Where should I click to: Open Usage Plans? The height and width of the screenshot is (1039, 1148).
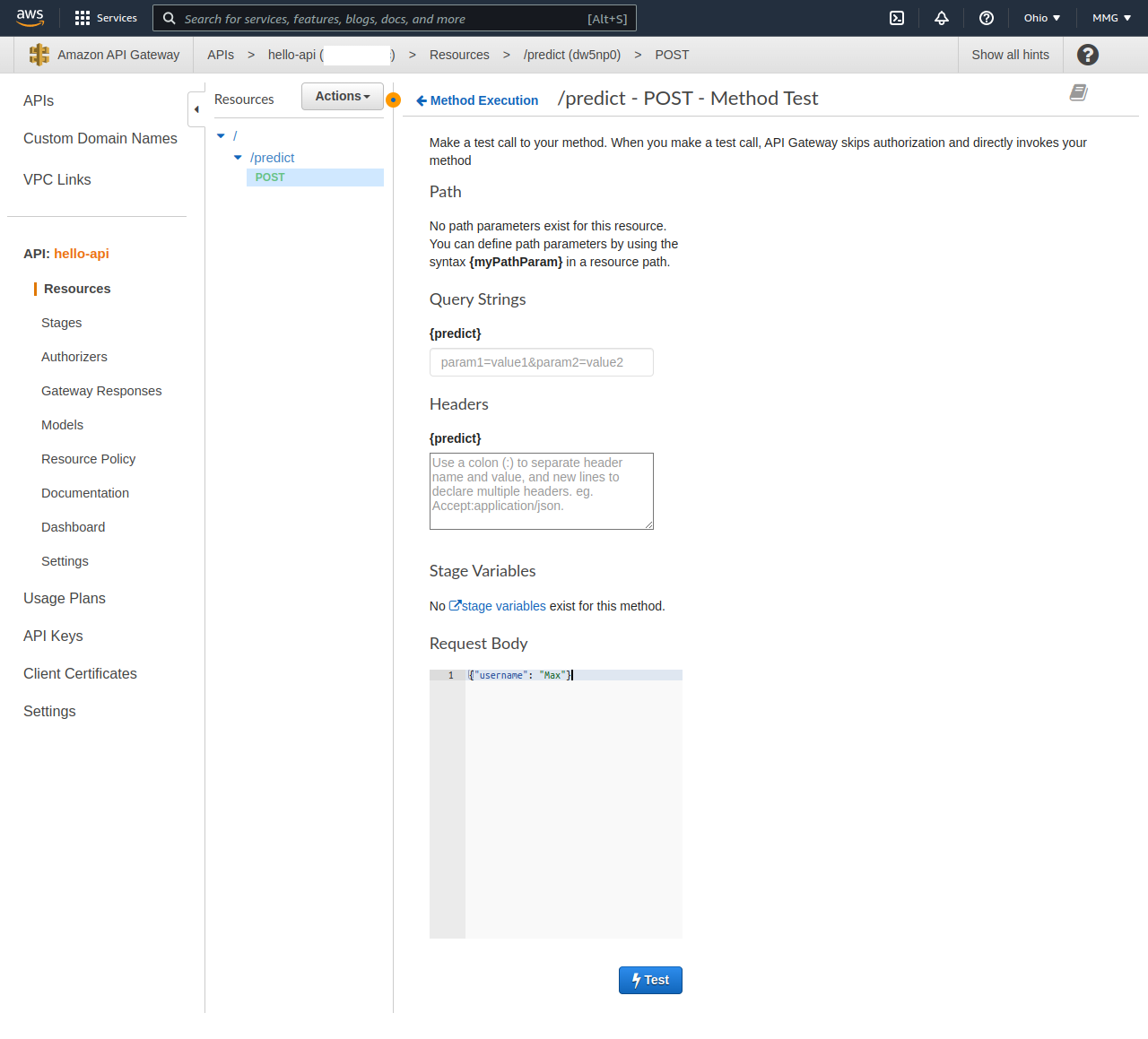(x=65, y=598)
